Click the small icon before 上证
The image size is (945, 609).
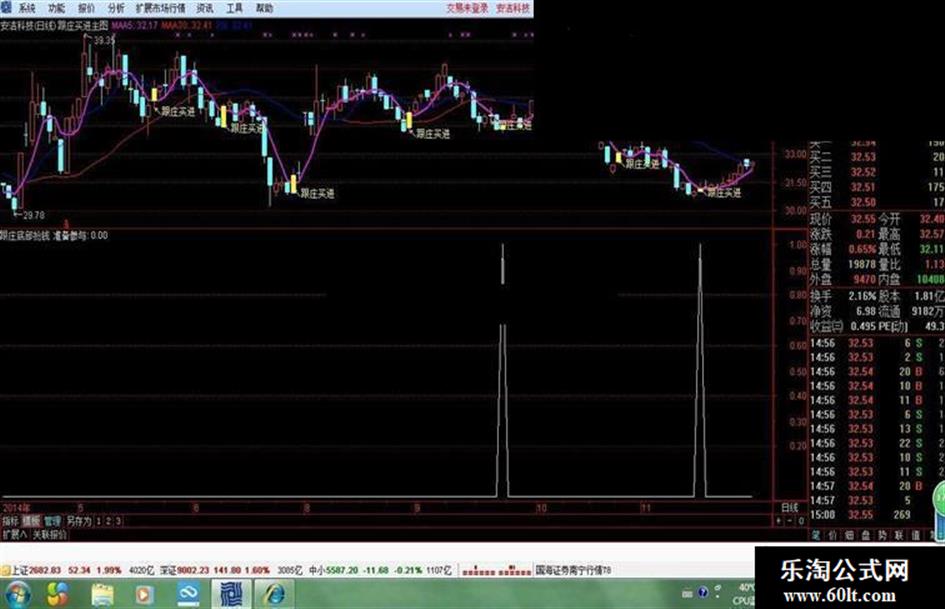pos(5,570)
